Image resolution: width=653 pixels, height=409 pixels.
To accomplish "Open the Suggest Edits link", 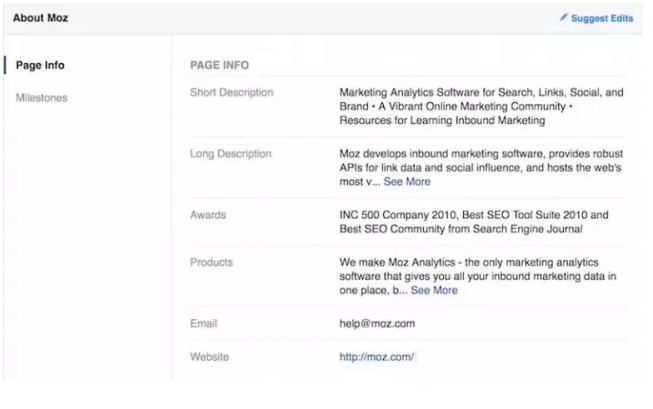I will 601,18.
